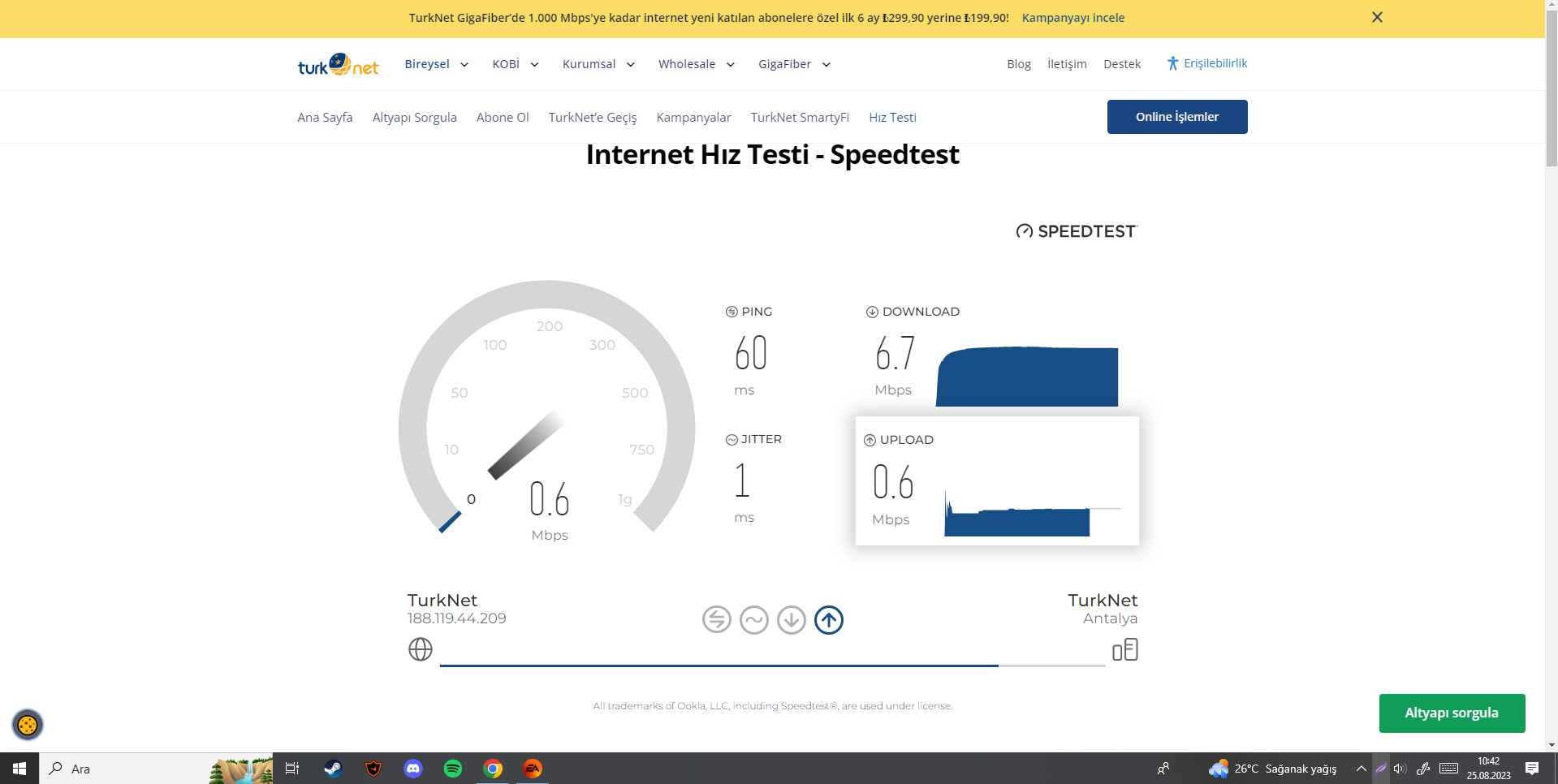Viewport: 1558px width, 784px height.
Task: Open the weather widget on taskbar
Action: [1272, 769]
